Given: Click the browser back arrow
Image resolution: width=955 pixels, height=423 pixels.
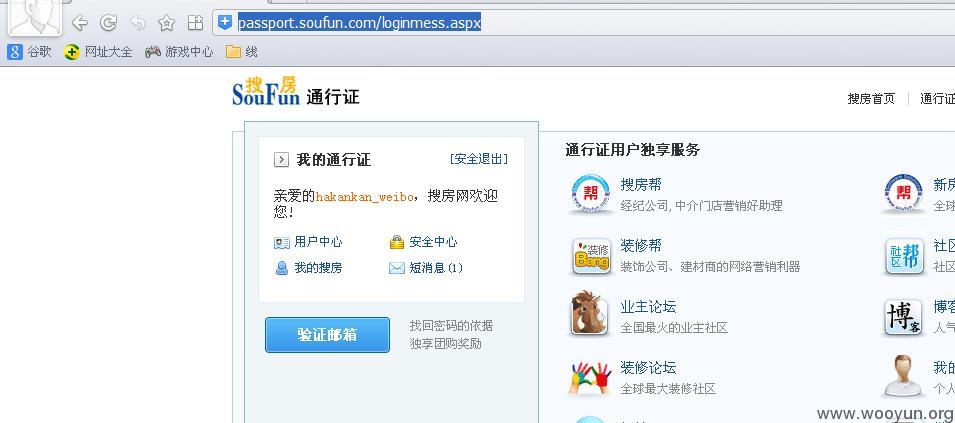Looking at the screenshot, I should tap(80, 23).
